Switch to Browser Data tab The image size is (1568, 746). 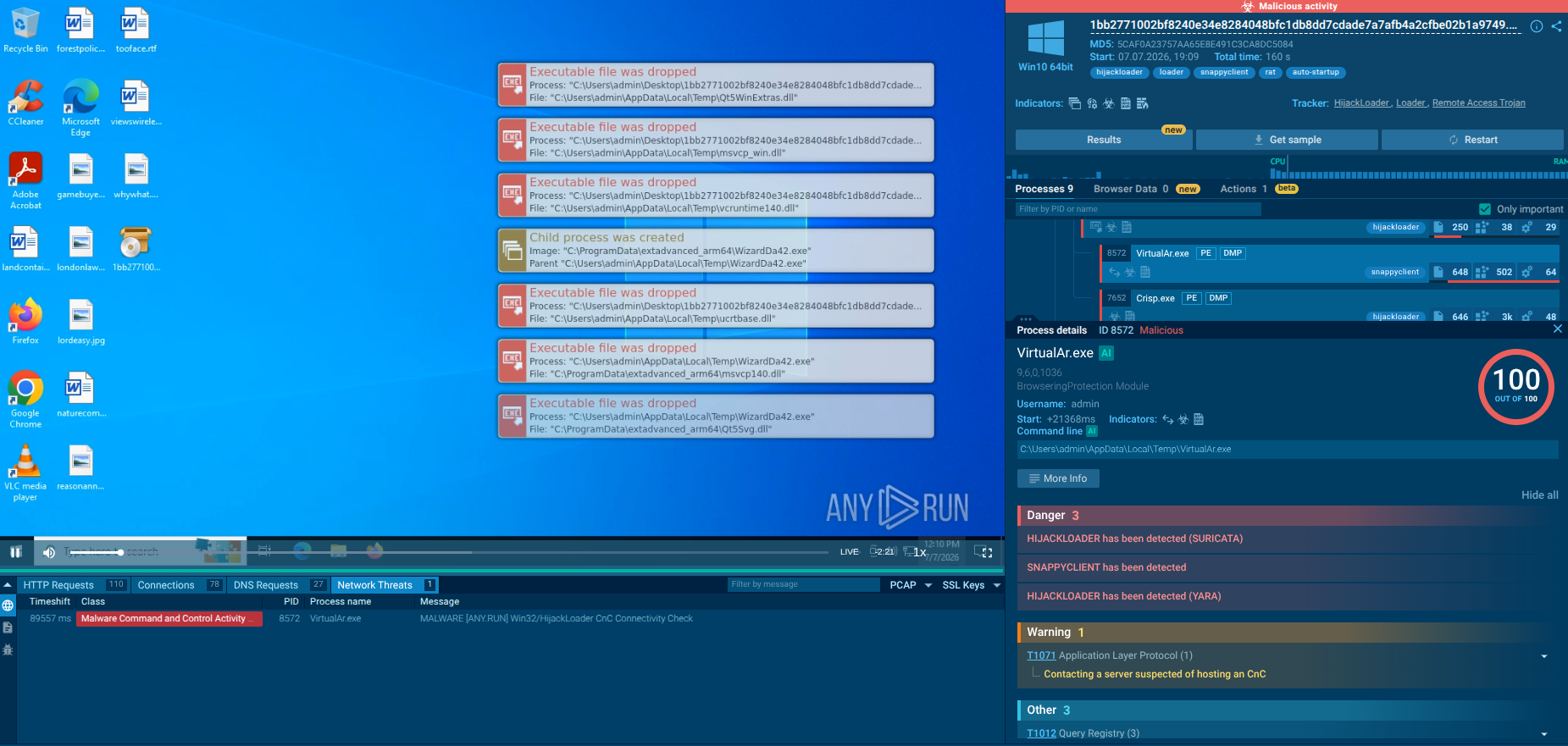[1146, 189]
